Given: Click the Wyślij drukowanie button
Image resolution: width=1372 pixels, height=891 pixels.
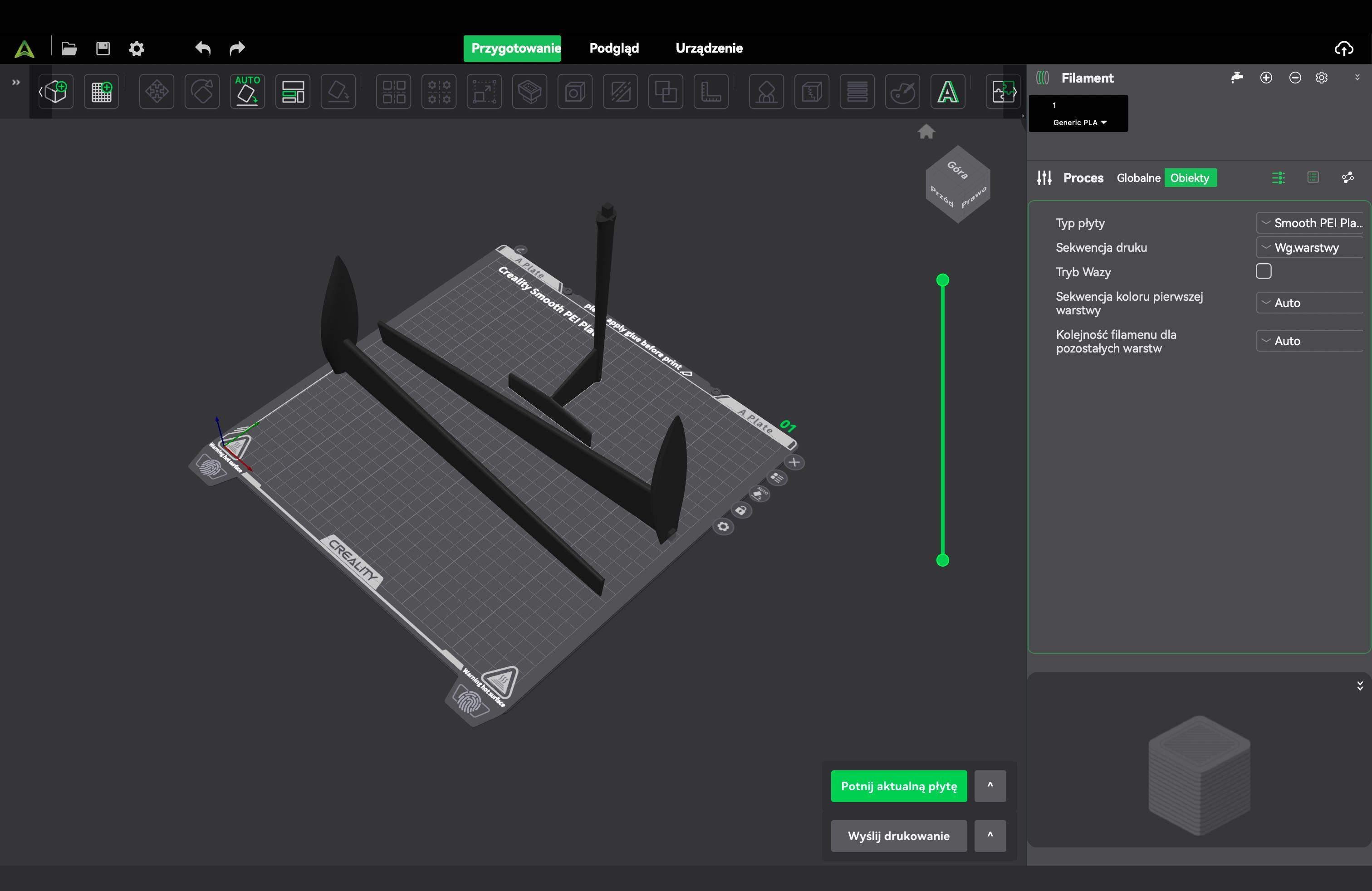Looking at the screenshot, I should coord(899,836).
